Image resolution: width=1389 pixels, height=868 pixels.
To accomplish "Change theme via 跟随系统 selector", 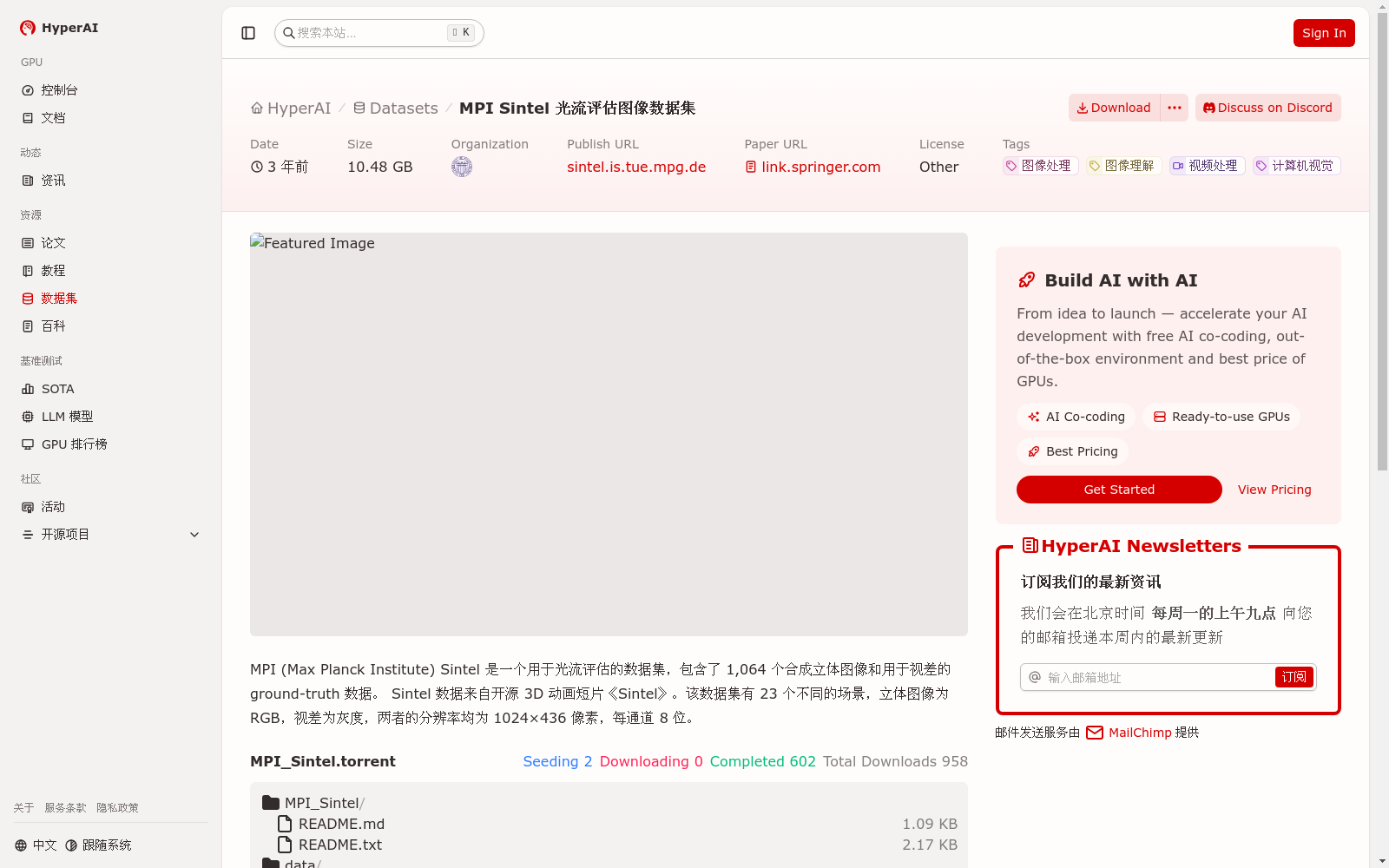I will [98, 845].
